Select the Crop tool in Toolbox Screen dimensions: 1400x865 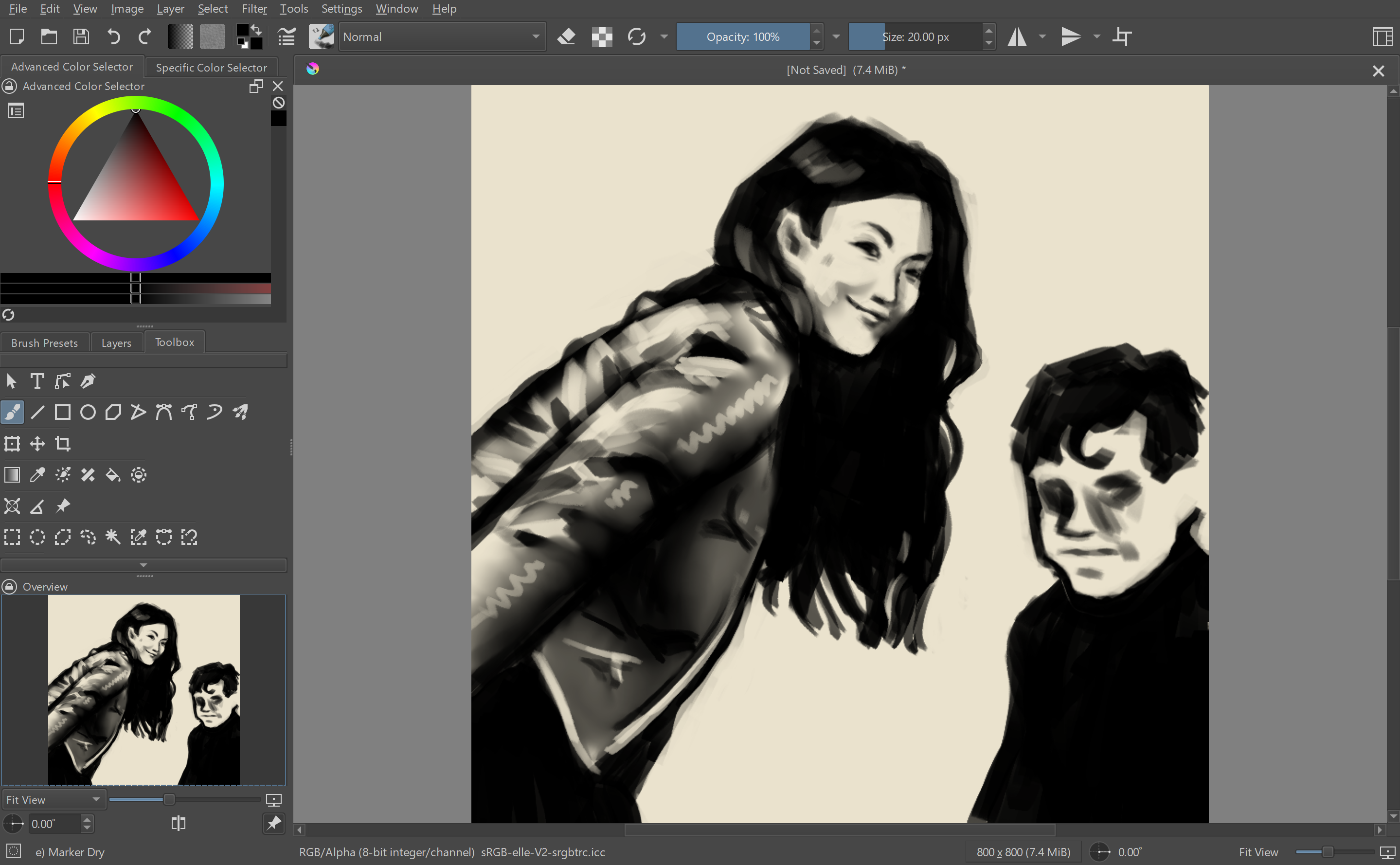(x=63, y=443)
